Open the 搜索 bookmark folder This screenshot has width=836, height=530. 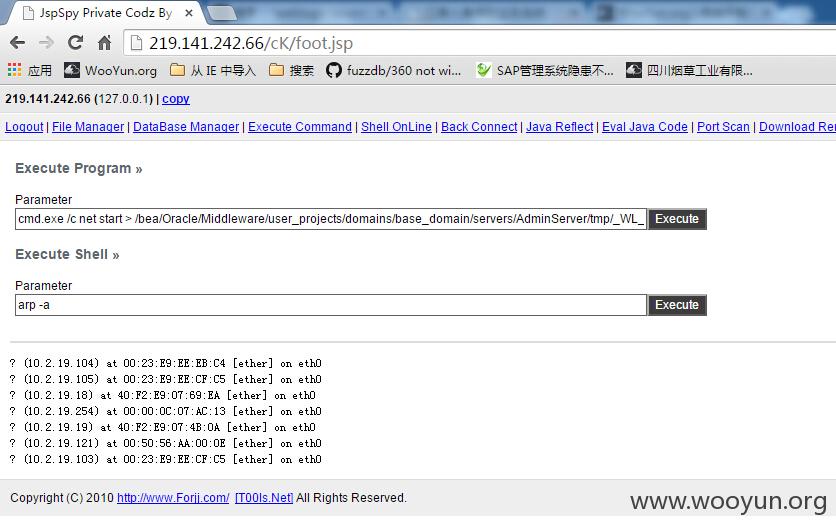(292, 70)
